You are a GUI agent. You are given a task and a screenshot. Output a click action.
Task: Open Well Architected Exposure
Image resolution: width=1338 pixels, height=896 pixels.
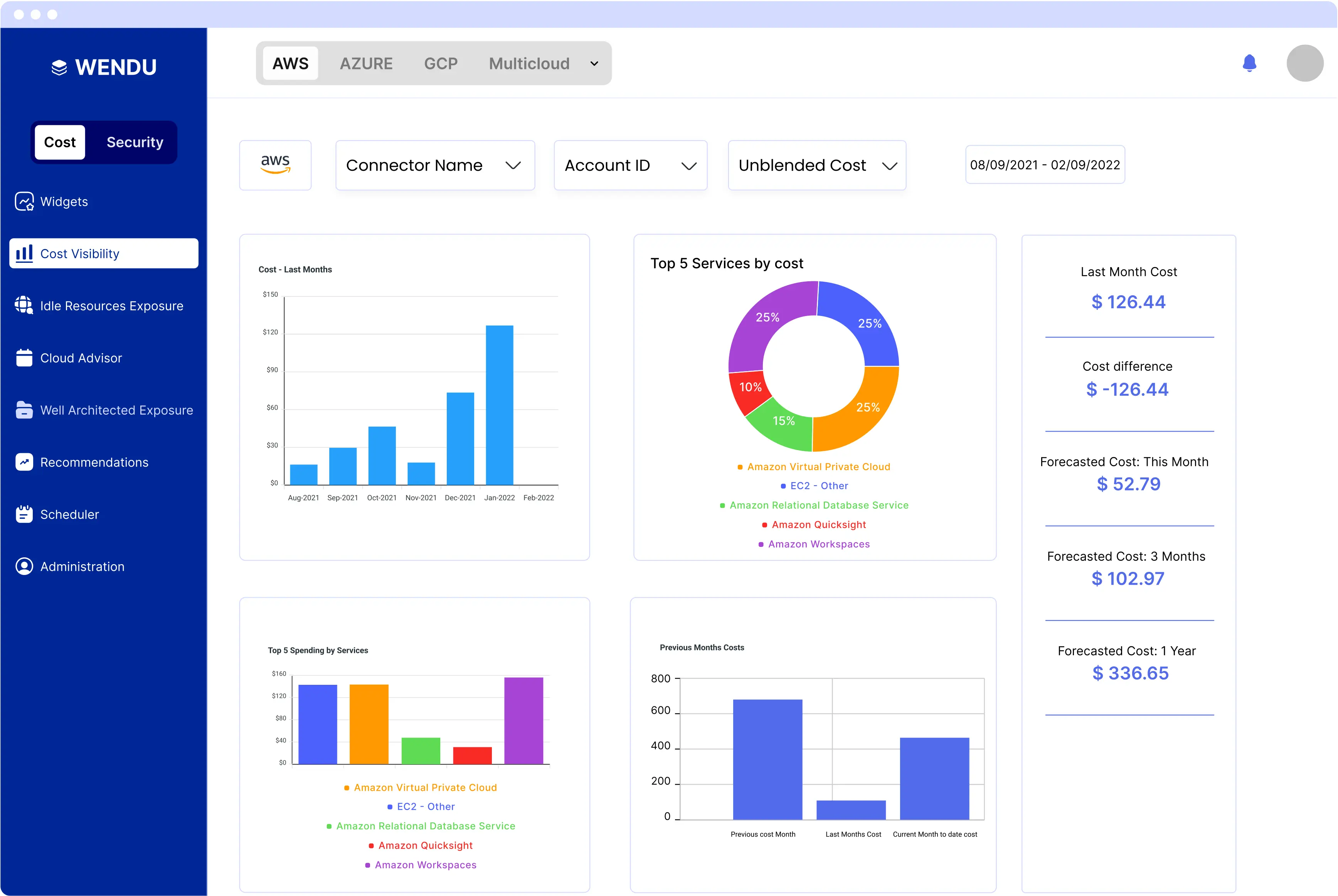coord(116,410)
